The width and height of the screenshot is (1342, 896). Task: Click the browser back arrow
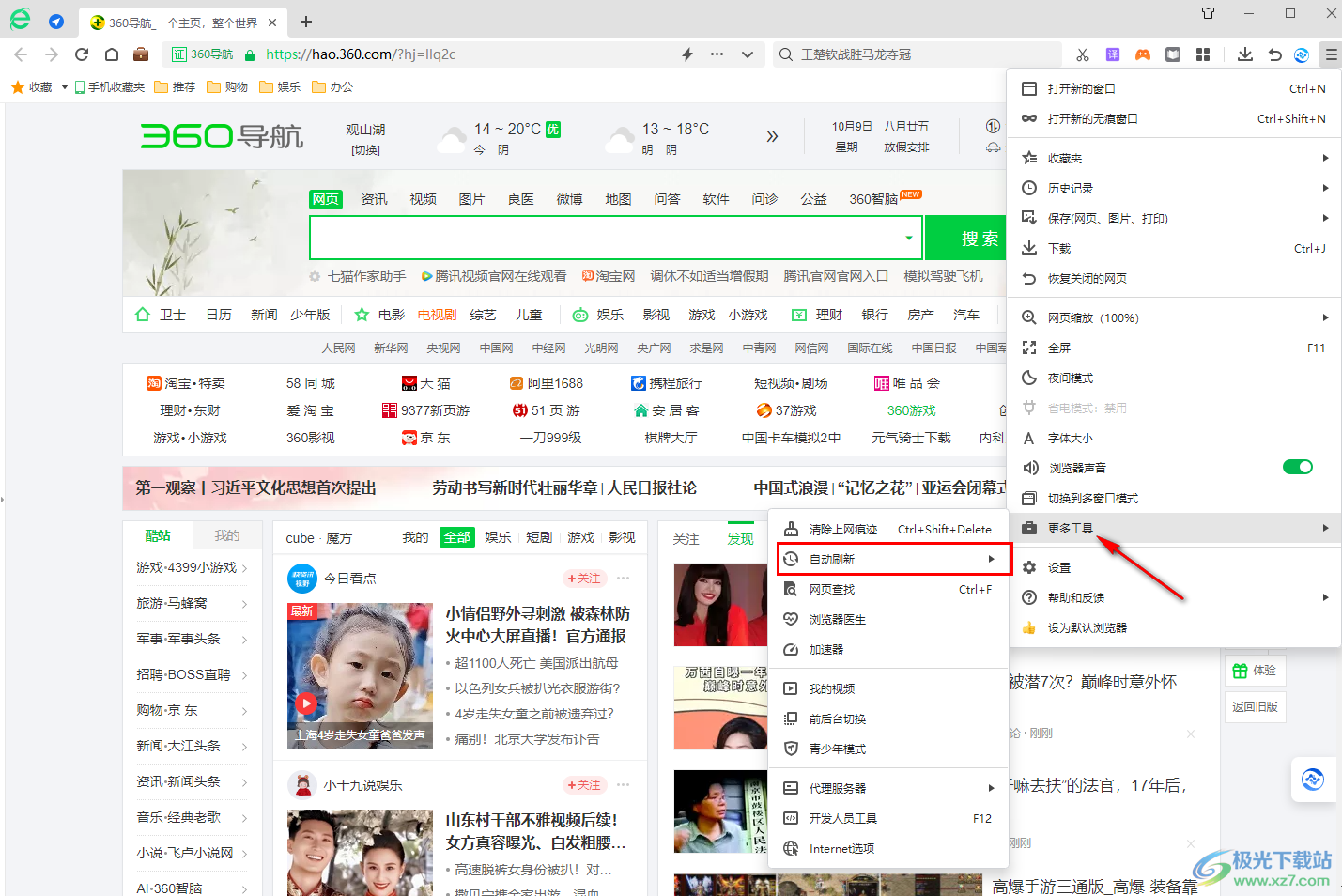(x=22, y=54)
